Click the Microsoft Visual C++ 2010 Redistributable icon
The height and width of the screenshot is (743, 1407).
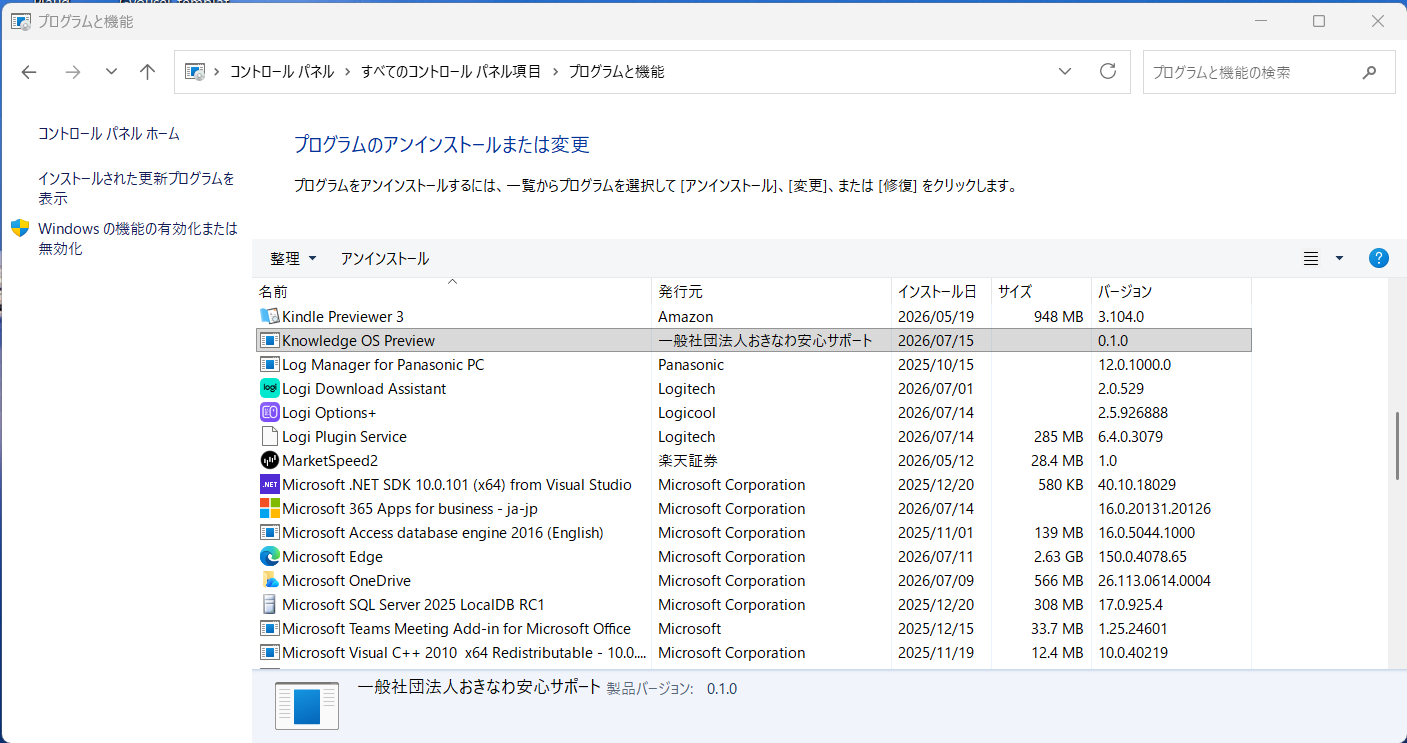click(269, 652)
